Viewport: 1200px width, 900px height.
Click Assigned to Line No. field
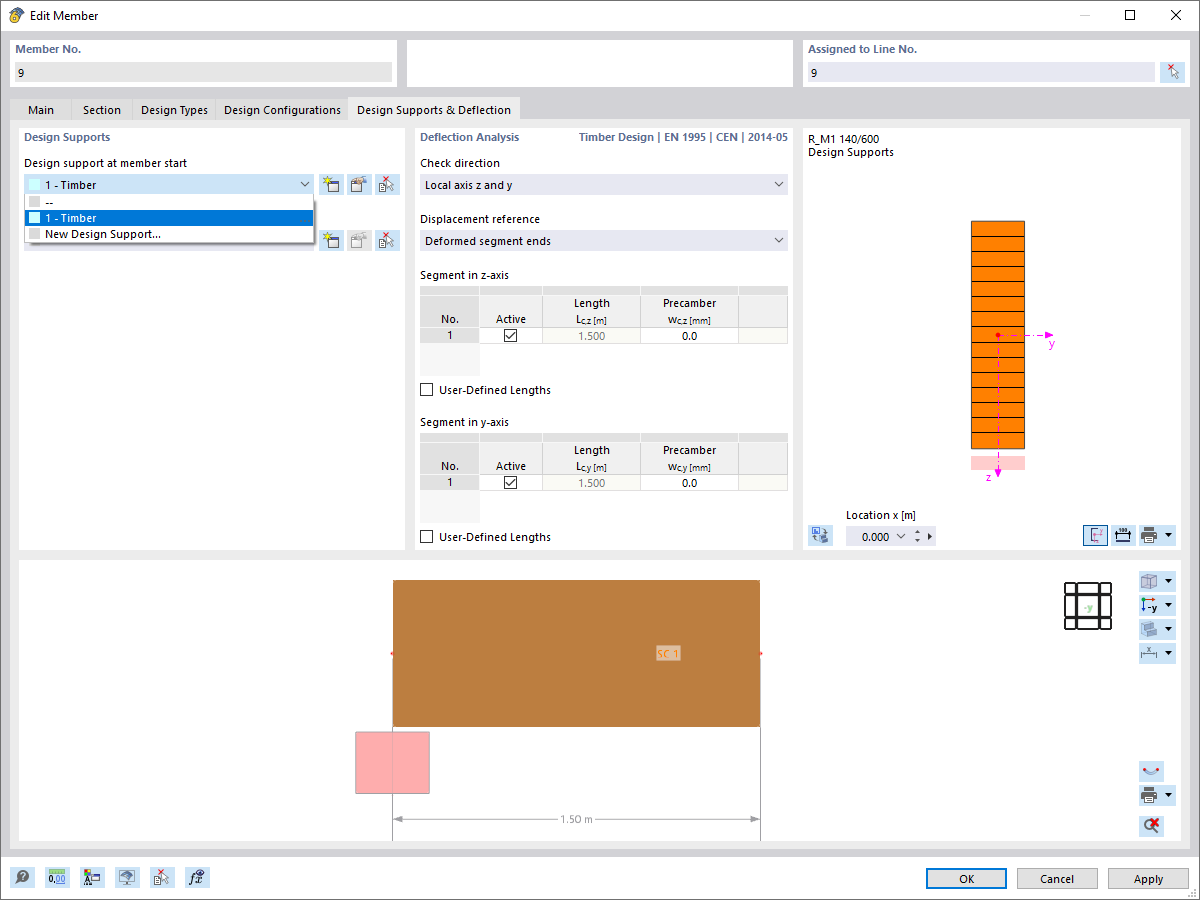coord(981,72)
